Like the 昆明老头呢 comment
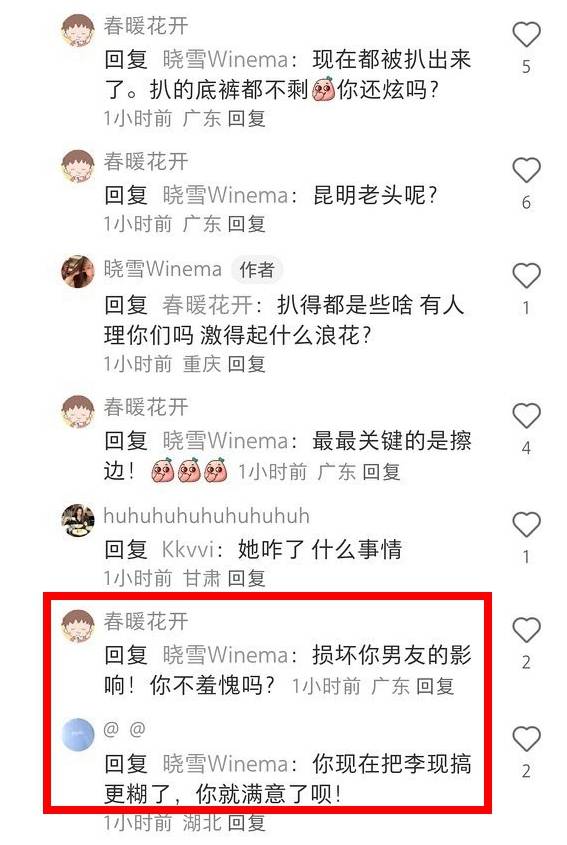 pyautogui.click(x=526, y=170)
